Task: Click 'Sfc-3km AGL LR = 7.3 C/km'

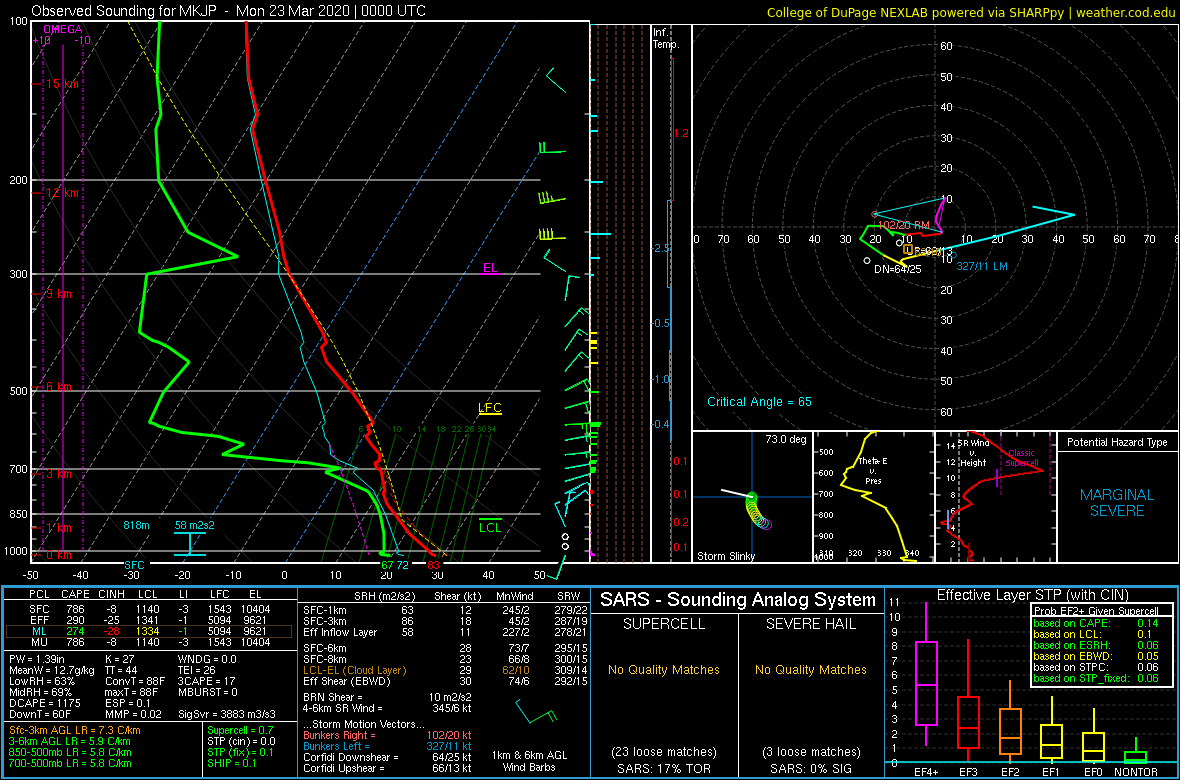Action: click(75, 731)
